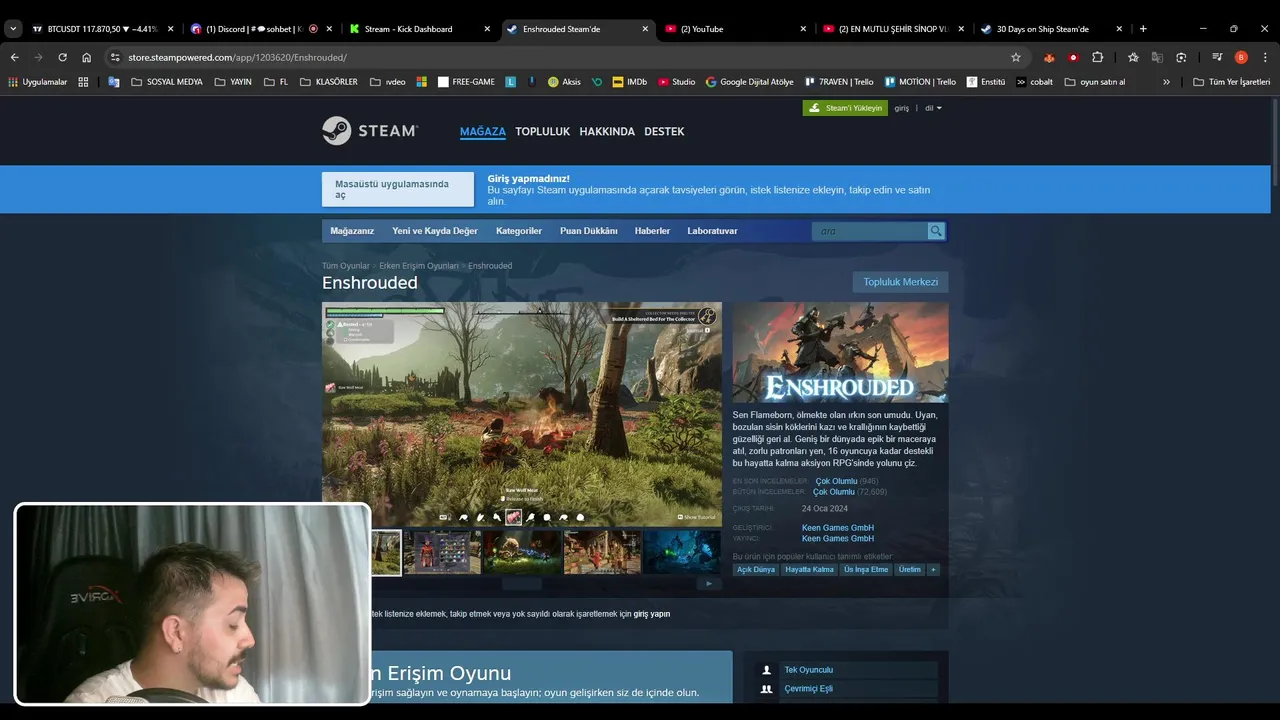This screenshot has width=1280, height=720.
Task: Bookmark this page with the star icon
Action: click(x=1016, y=57)
